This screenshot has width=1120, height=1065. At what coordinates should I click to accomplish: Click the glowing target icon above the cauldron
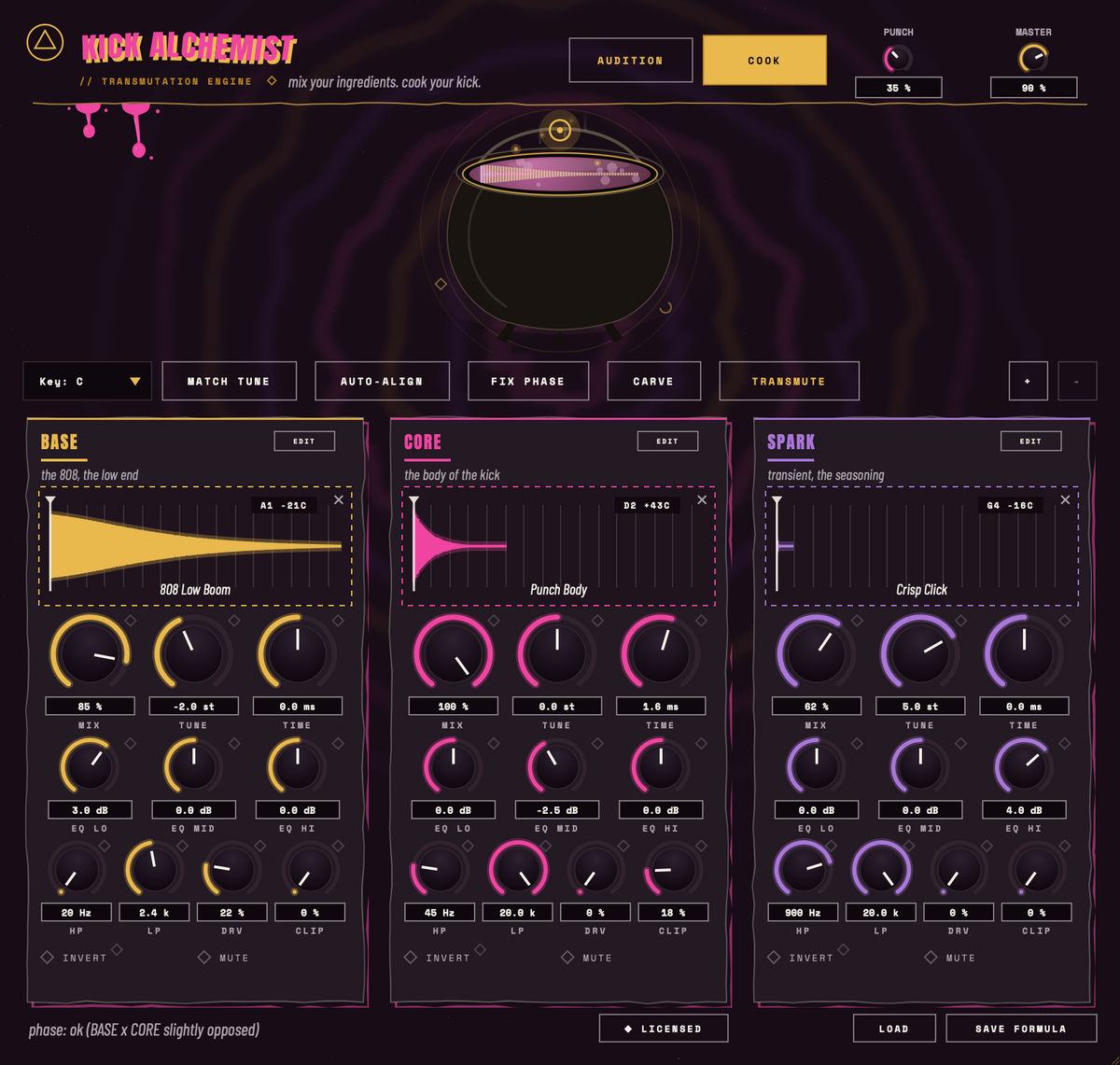click(x=560, y=130)
